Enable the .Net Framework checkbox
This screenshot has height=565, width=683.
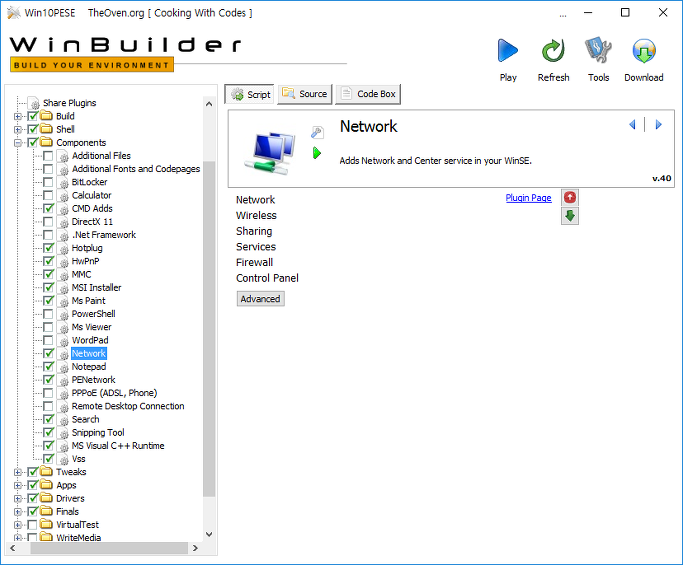(x=48, y=235)
